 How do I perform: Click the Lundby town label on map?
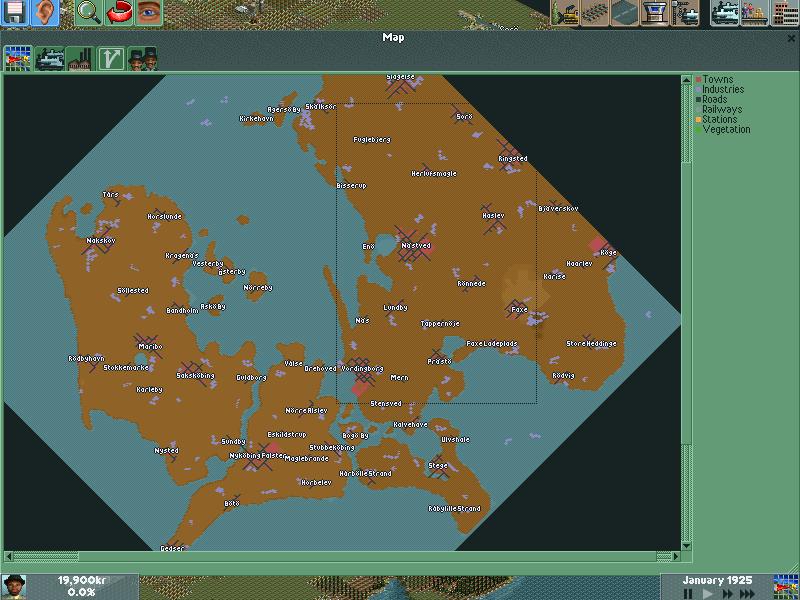click(x=395, y=308)
